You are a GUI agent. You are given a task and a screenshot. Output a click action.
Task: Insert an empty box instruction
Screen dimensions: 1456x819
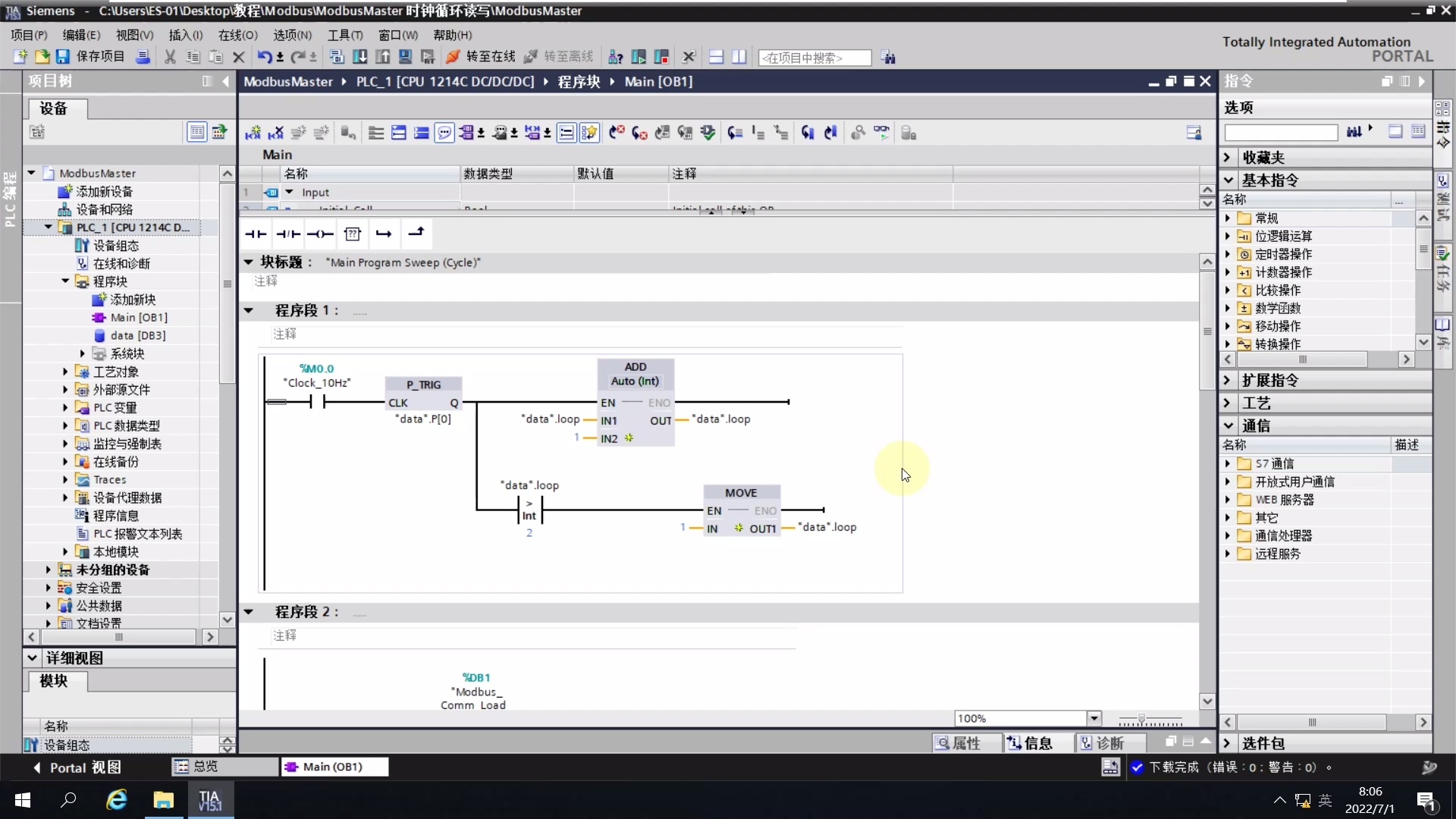pyautogui.click(x=353, y=234)
